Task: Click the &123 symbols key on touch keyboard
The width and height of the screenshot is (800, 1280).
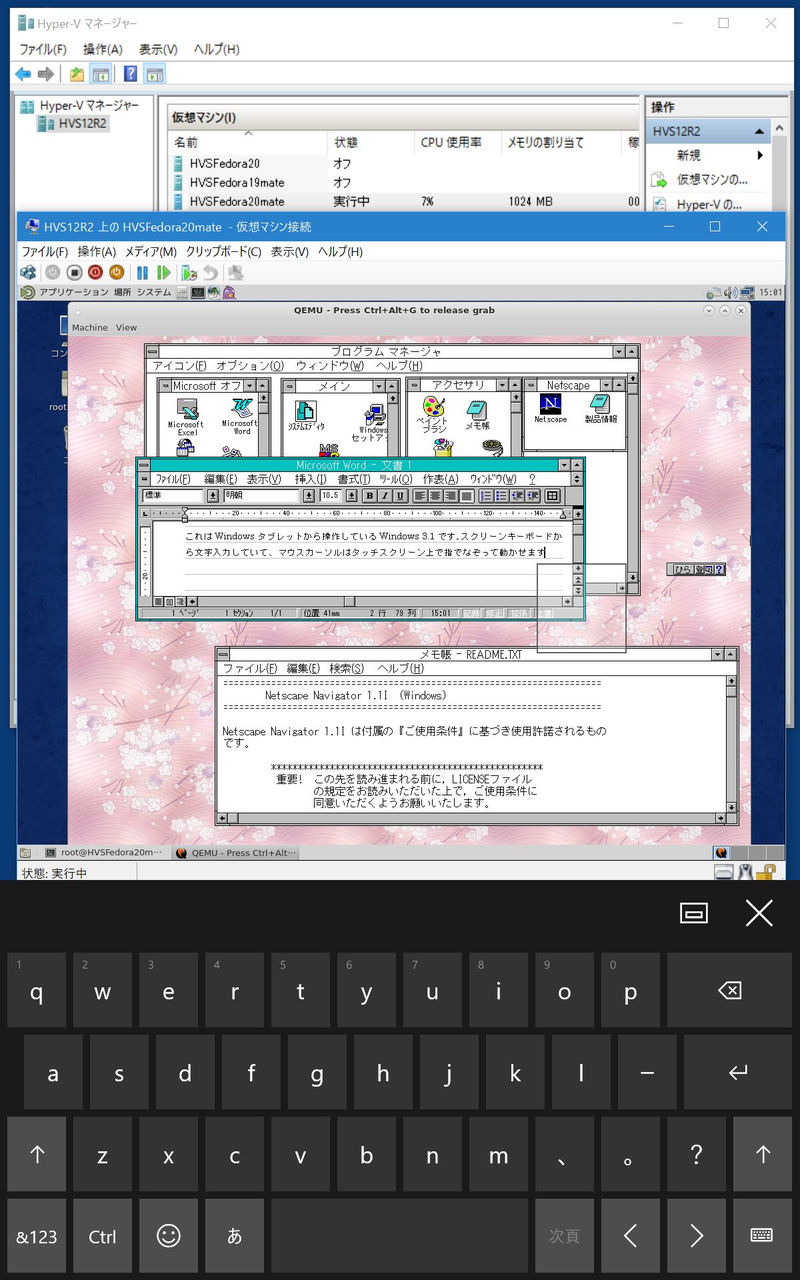Action: pyautogui.click(x=37, y=1236)
